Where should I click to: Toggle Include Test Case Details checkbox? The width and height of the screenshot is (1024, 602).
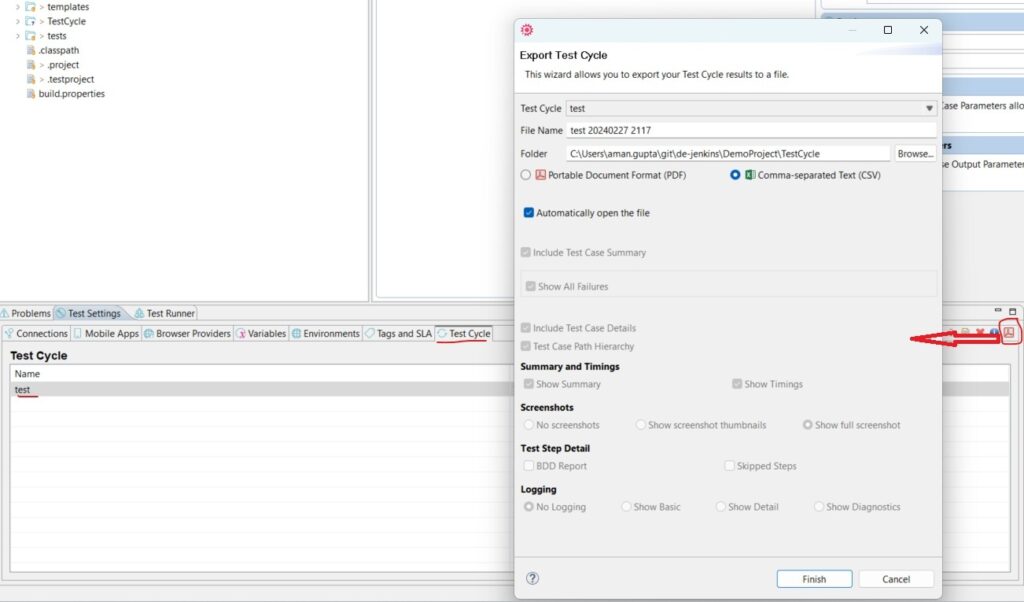(x=526, y=328)
